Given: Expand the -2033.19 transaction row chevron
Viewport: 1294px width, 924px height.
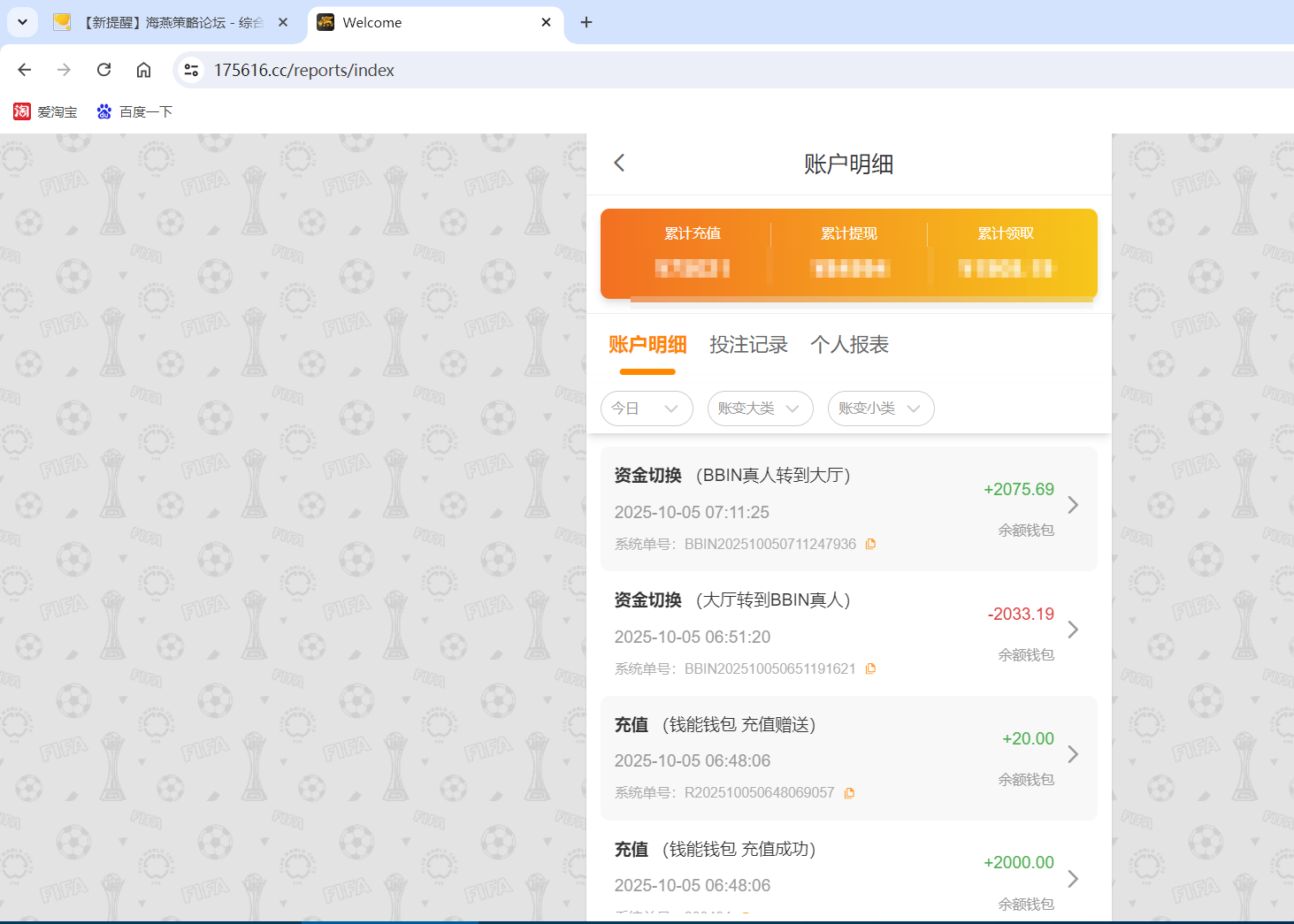Looking at the screenshot, I should [1073, 630].
